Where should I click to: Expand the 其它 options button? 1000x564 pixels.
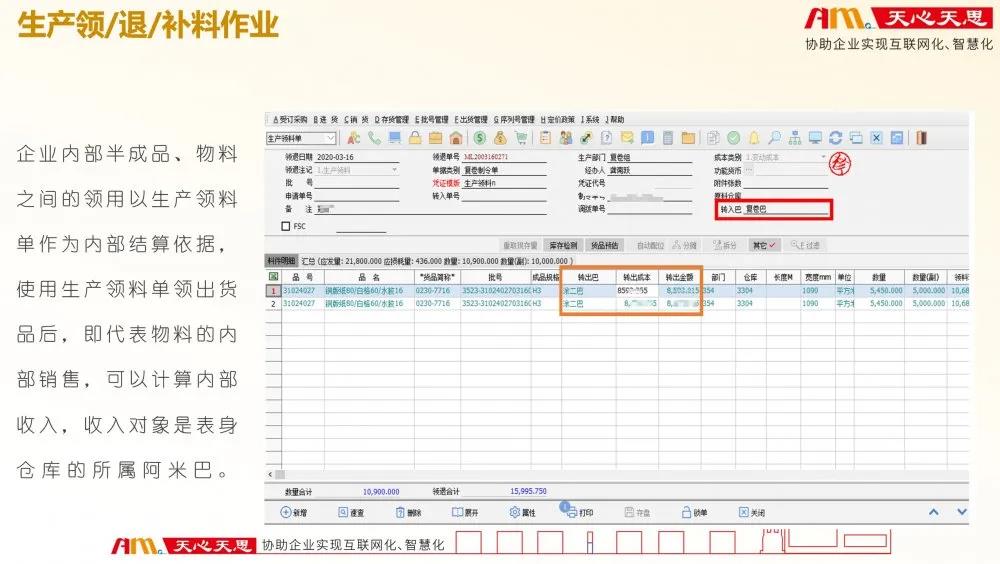pos(763,245)
